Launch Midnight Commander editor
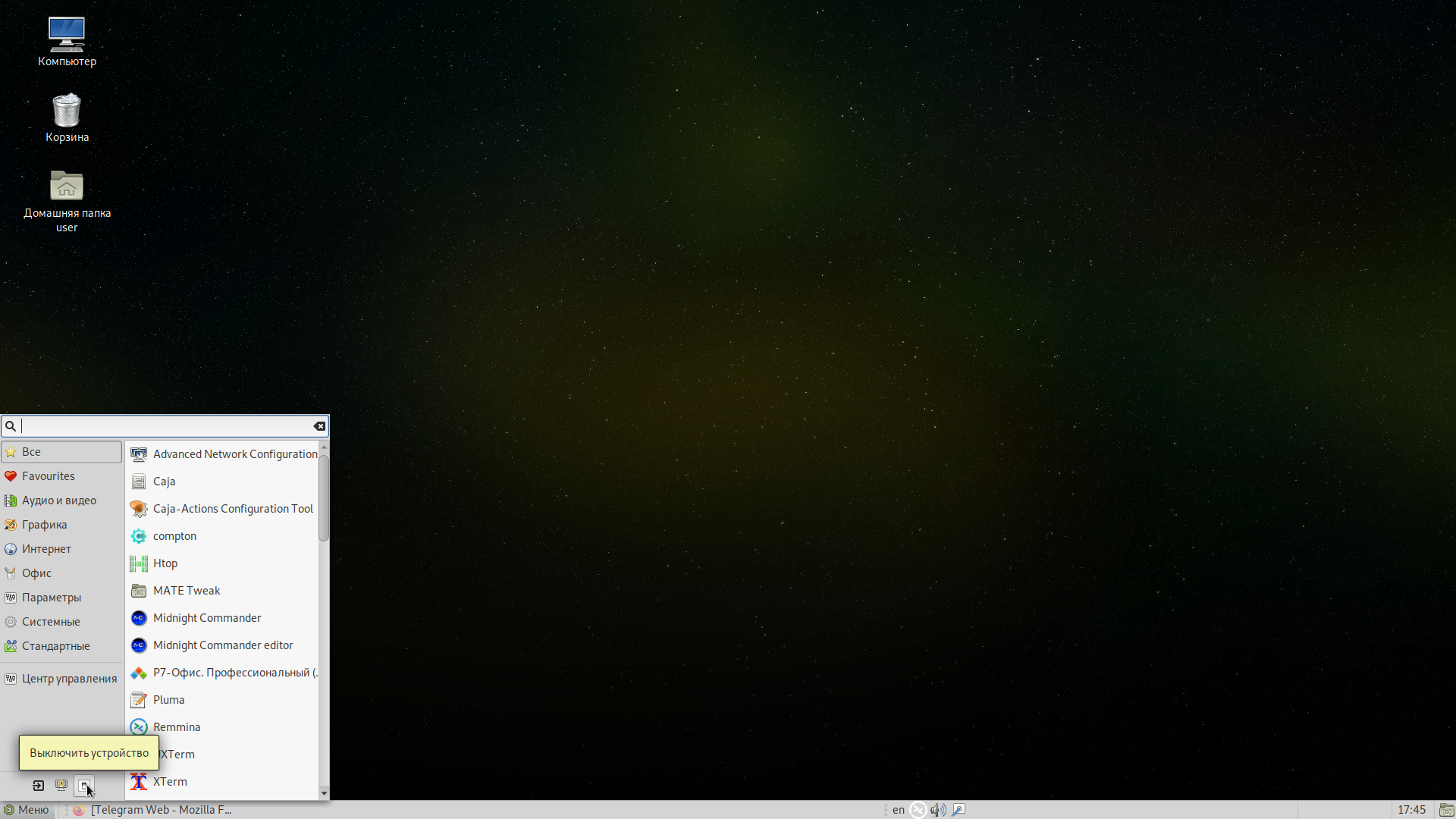The height and width of the screenshot is (819, 1456). [223, 645]
